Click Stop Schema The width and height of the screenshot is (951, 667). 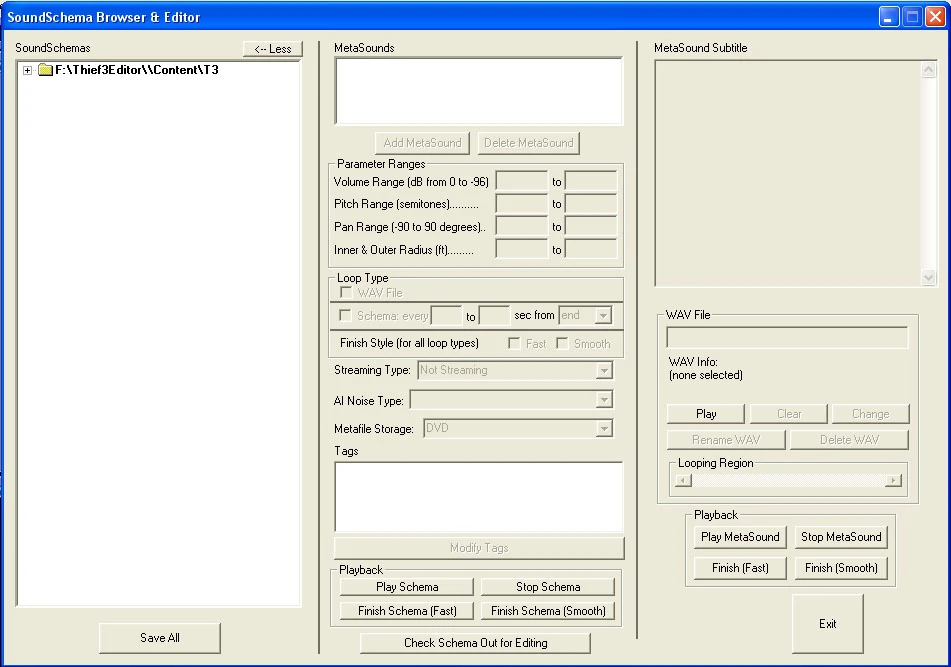pyautogui.click(x=548, y=587)
